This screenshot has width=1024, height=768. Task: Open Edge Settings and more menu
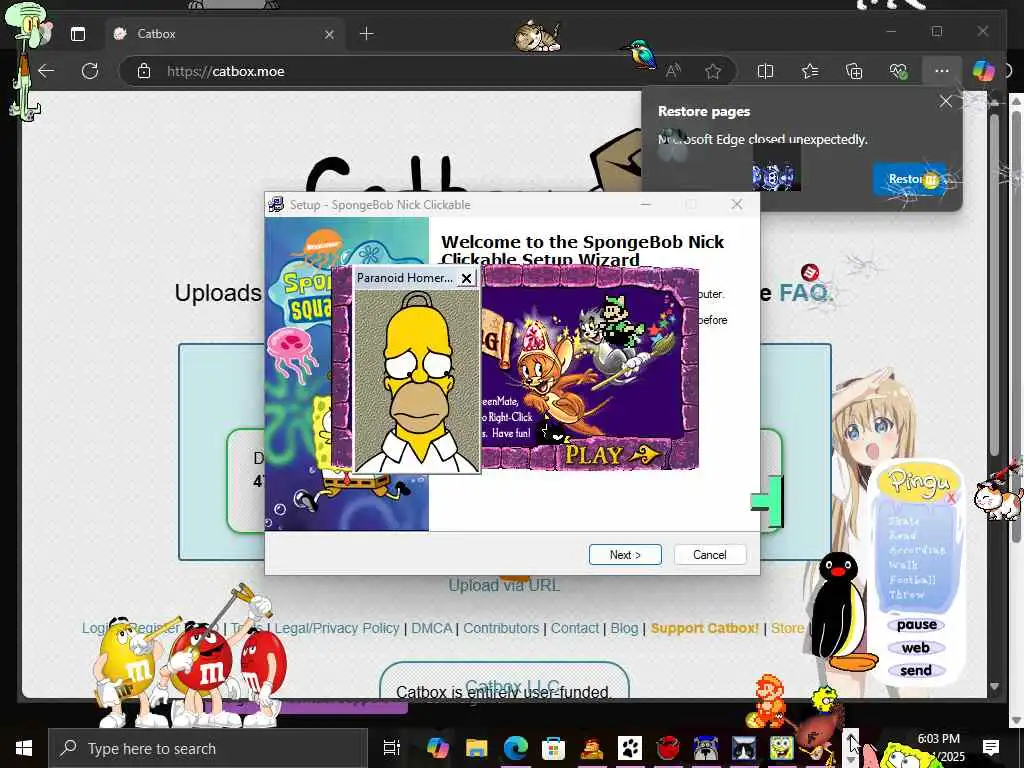point(942,71)
